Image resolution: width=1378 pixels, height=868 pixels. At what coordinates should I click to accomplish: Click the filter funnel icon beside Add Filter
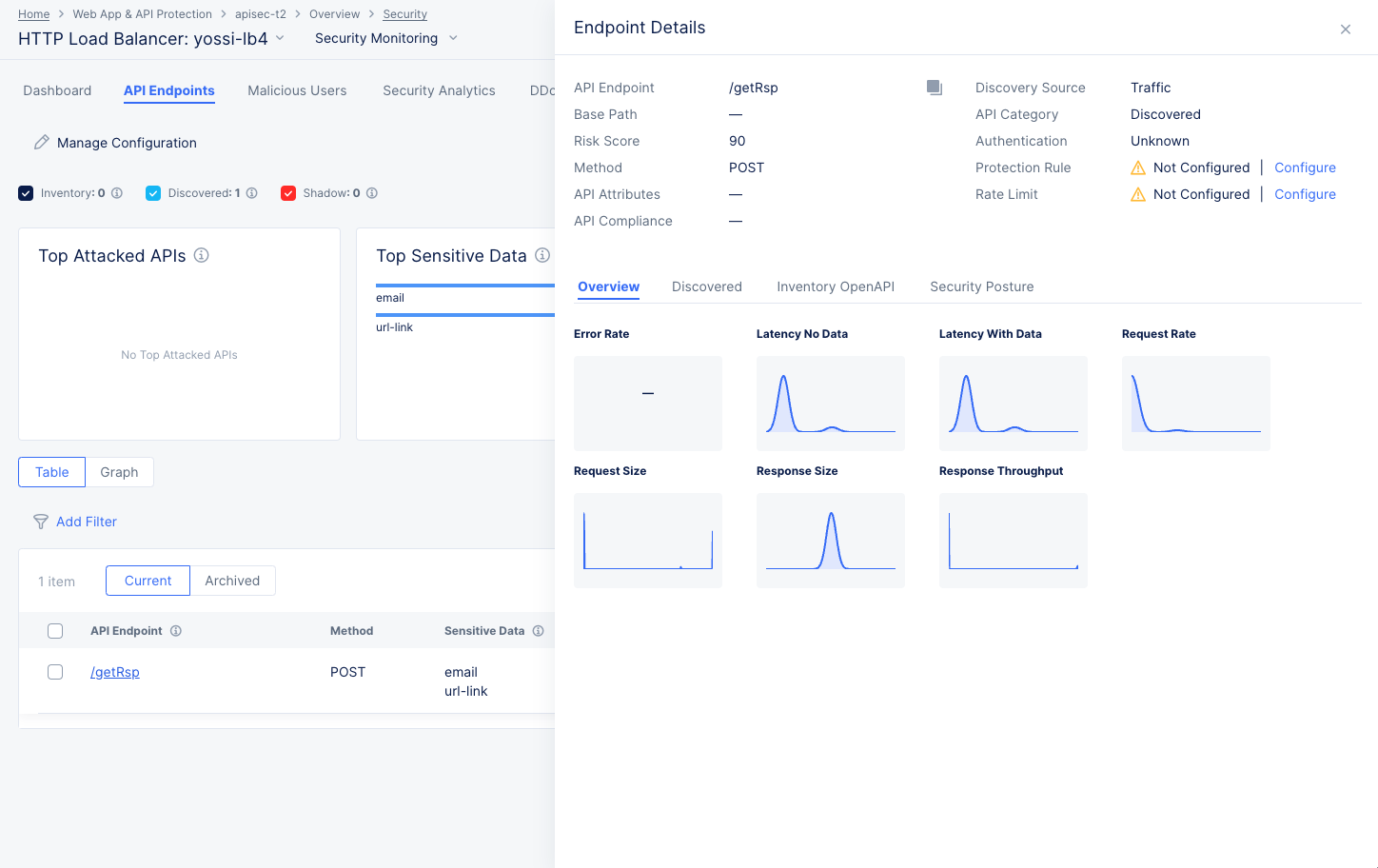click(40, 522)
